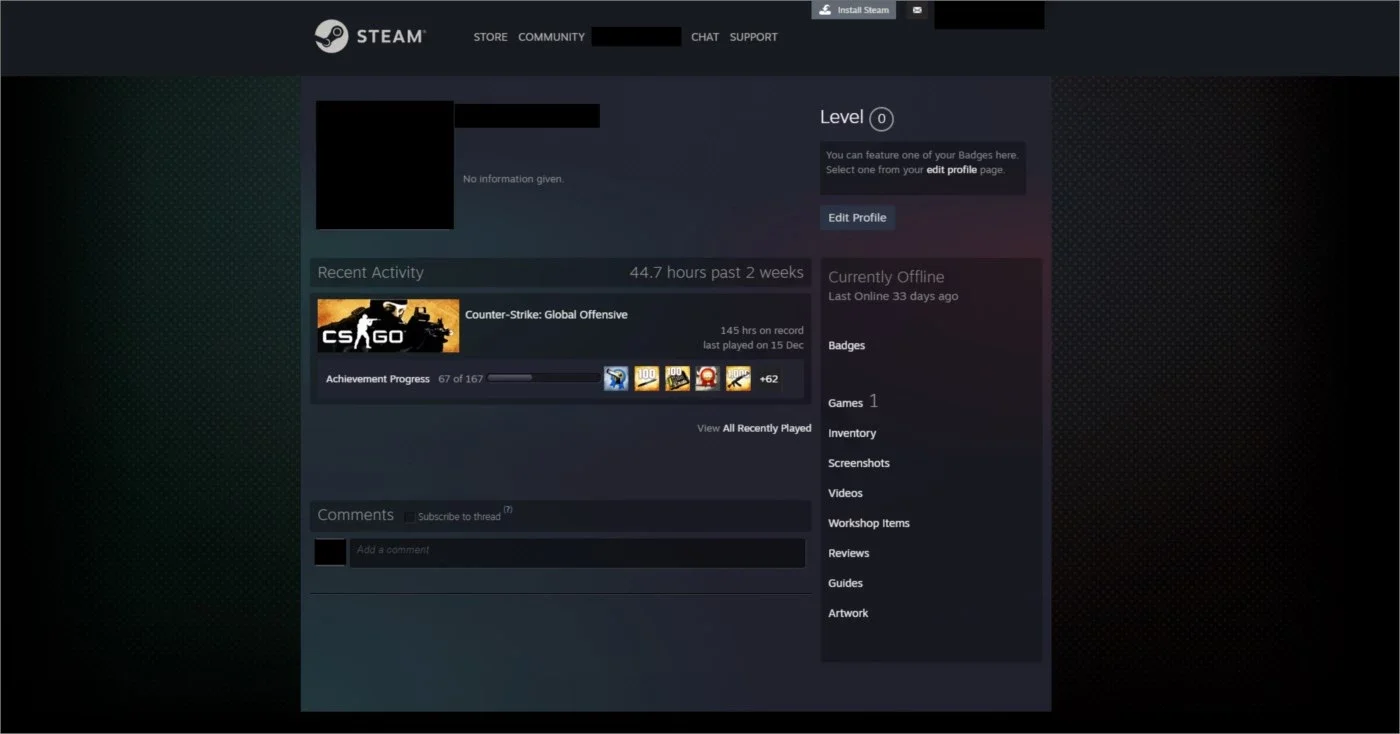Open the Guides link in sidebar
Screen dimensions: 1400x734
pyautogui.click(x=845, y=583)
